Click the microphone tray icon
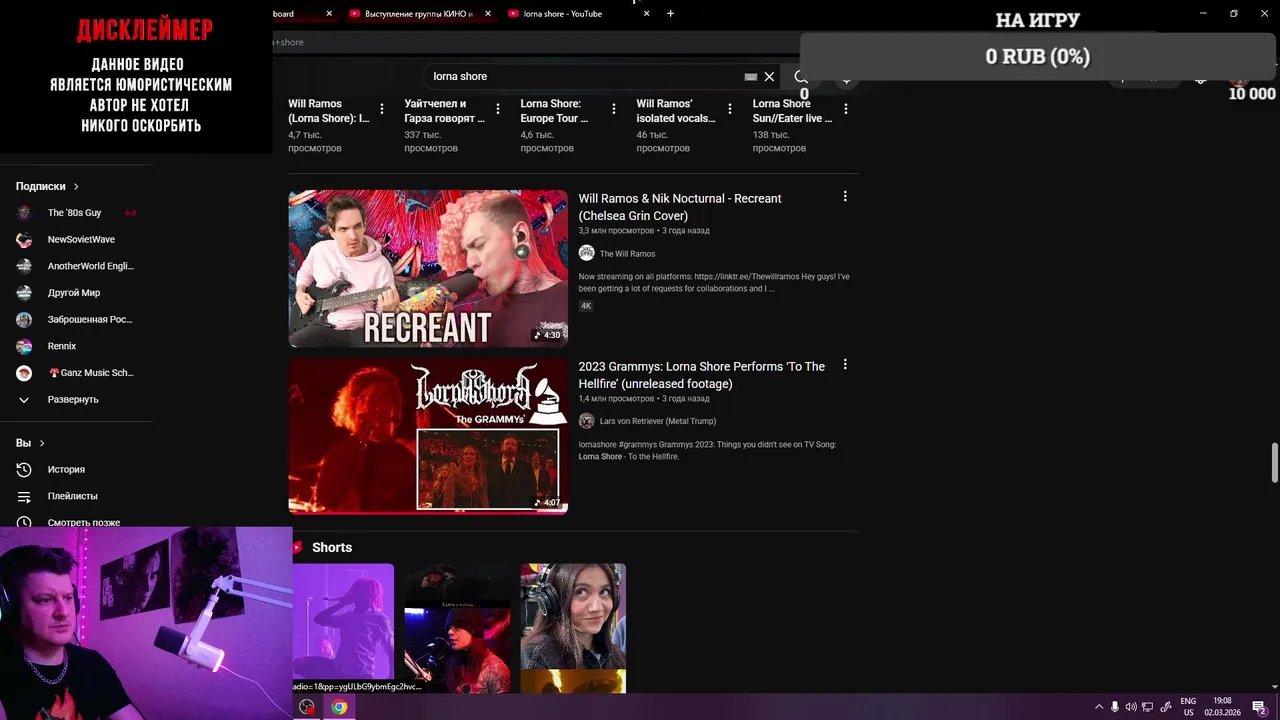Viewport: 1280px width, 720px height. [1115, 707]
